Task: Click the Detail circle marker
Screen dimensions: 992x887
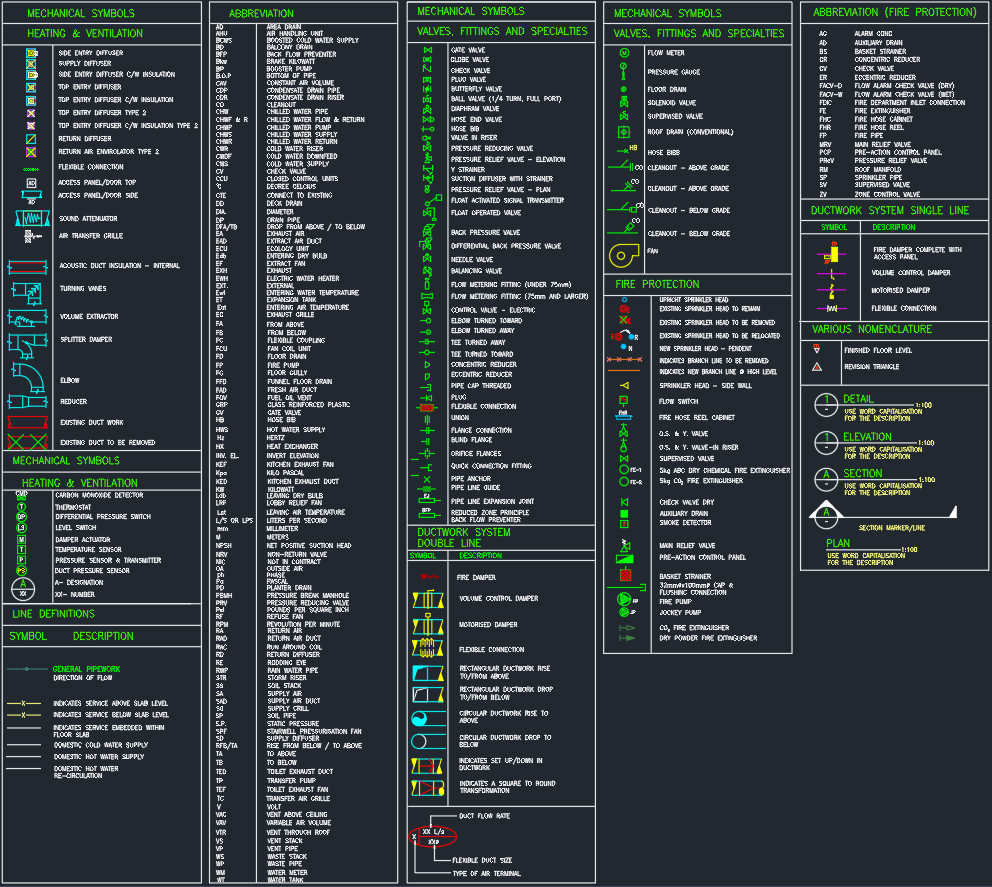Action: tap(826, 403)
